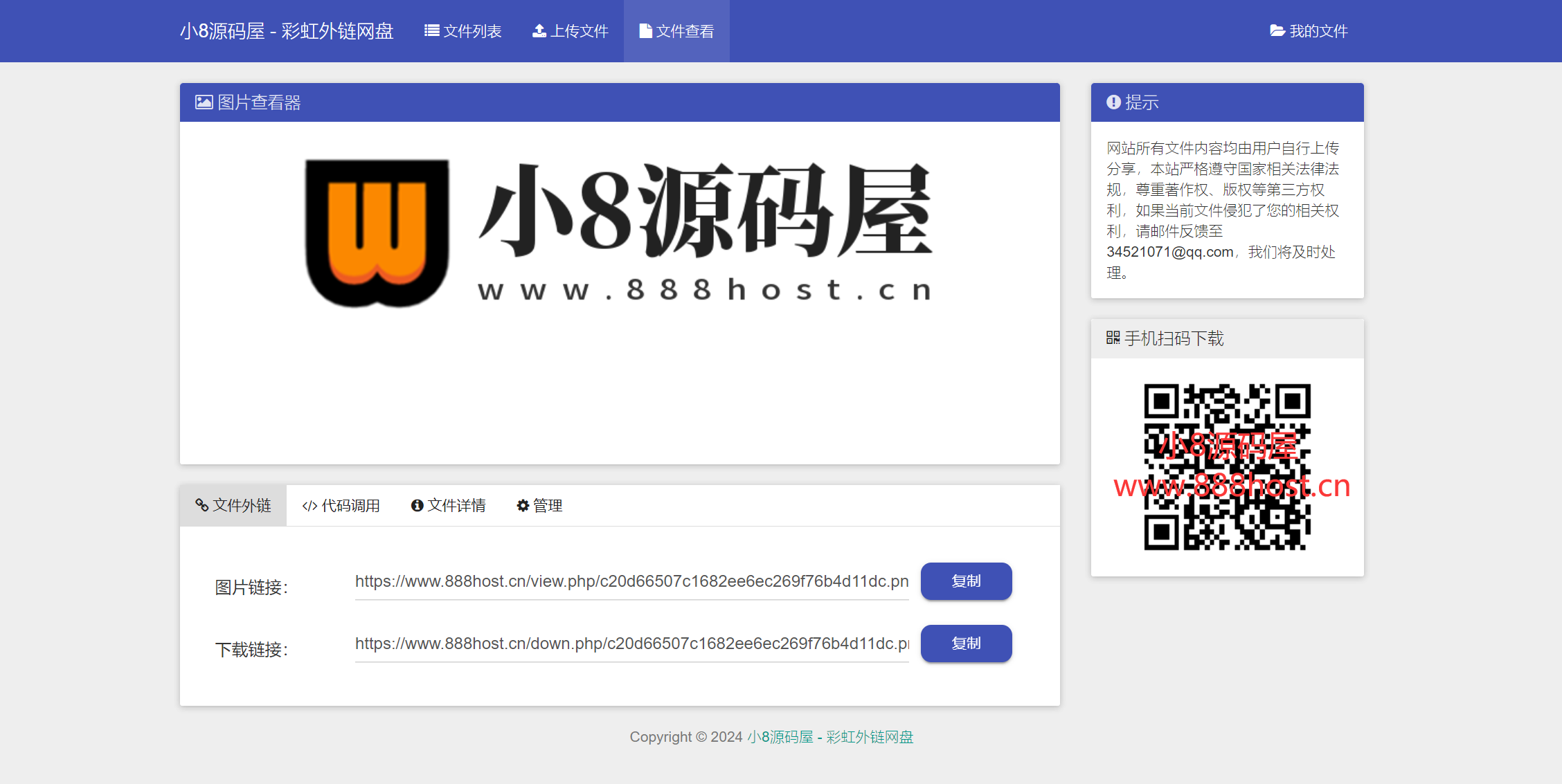Viewport: 1562px width, 784px height.
Task: Click the exclamation icon in 提示 header
Action: pyautogui.click(x=1113, y=102)
